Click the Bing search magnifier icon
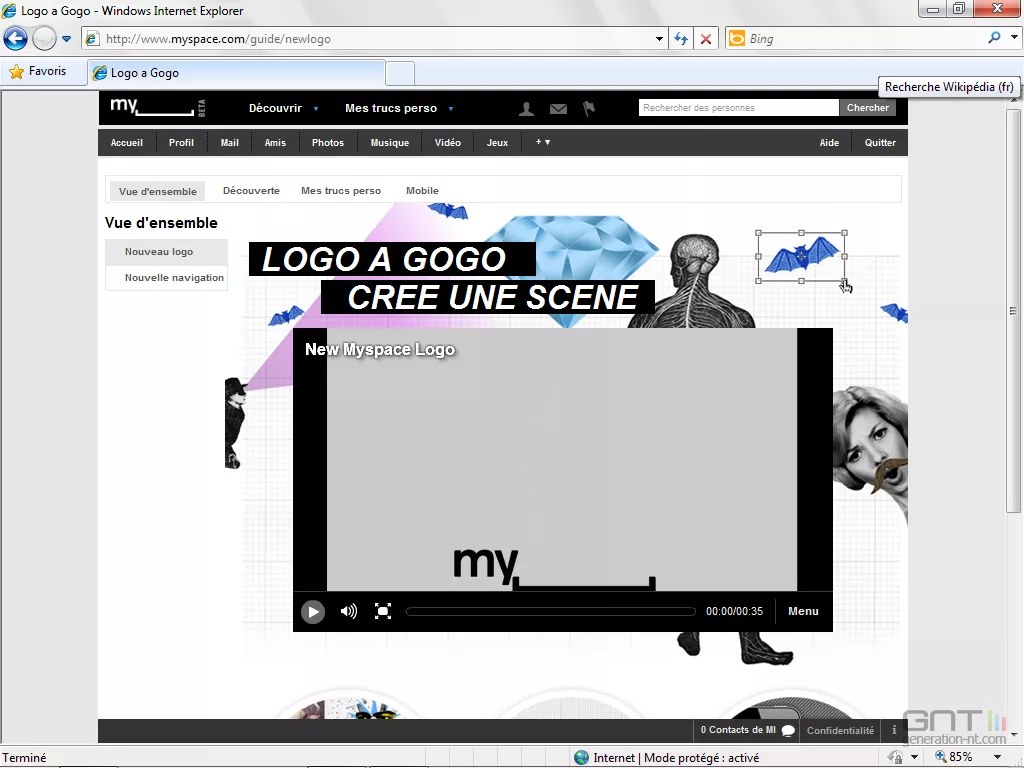Image resolution: width=1024 pixels, height=768 pixels. pos(994,38)
